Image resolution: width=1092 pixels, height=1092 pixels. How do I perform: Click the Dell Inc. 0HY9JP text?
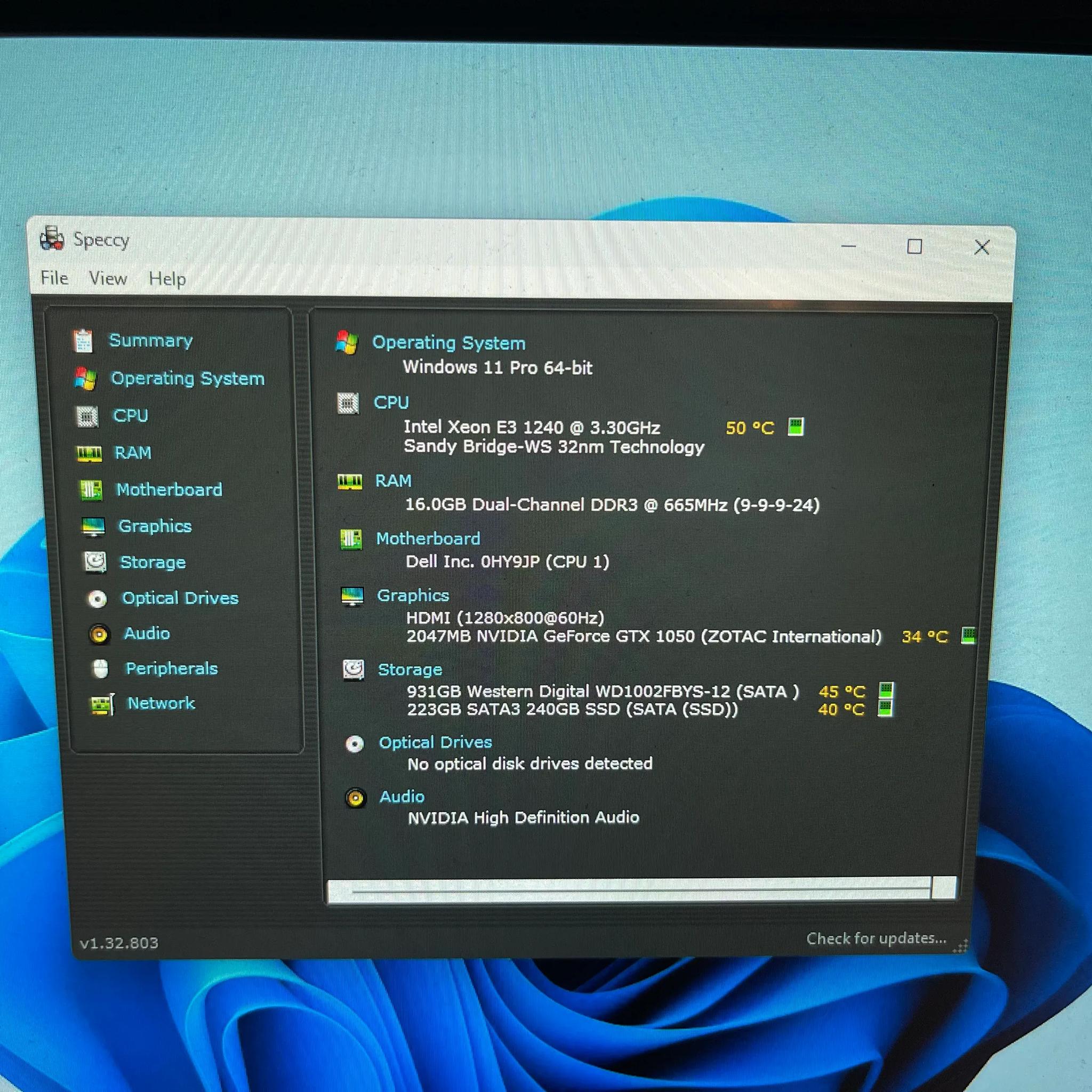pos(508,562)
